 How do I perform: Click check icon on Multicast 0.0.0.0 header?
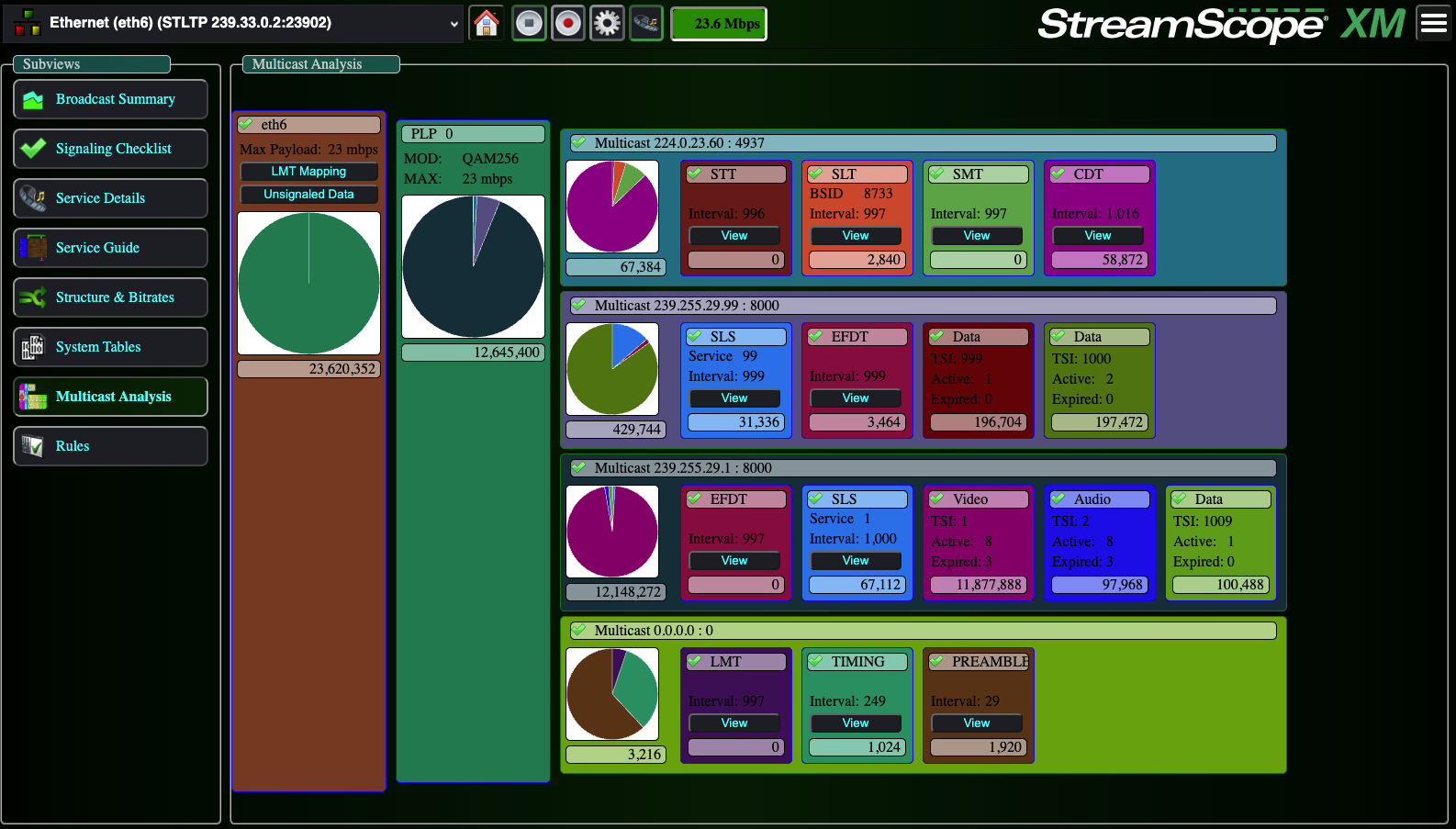579,630
